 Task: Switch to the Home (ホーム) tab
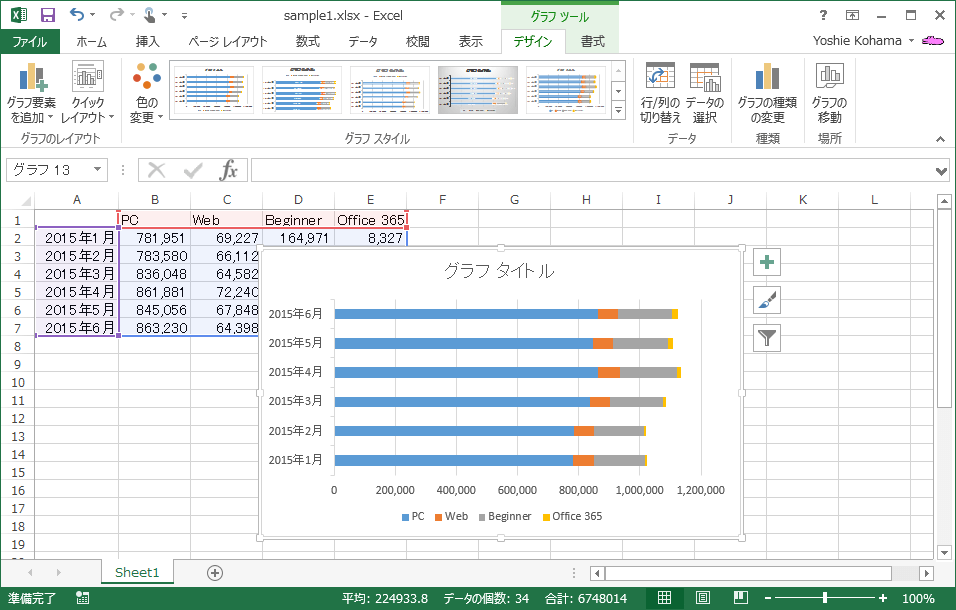pyautogui.click(x=91, y=41)
